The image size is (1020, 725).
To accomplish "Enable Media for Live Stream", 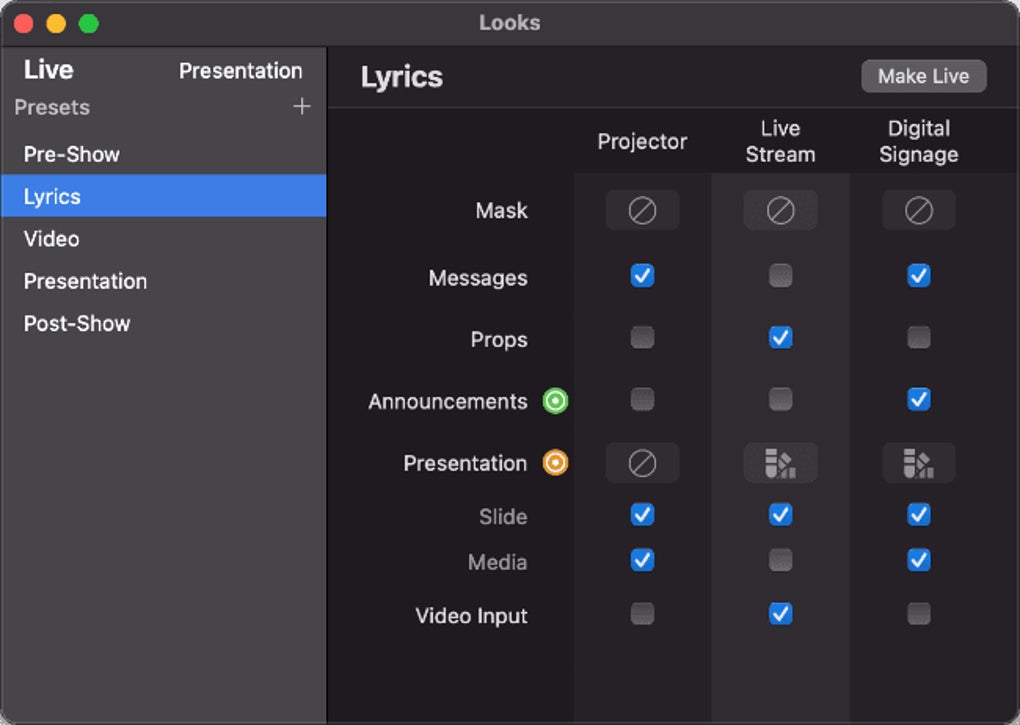I will coord(780,560).
